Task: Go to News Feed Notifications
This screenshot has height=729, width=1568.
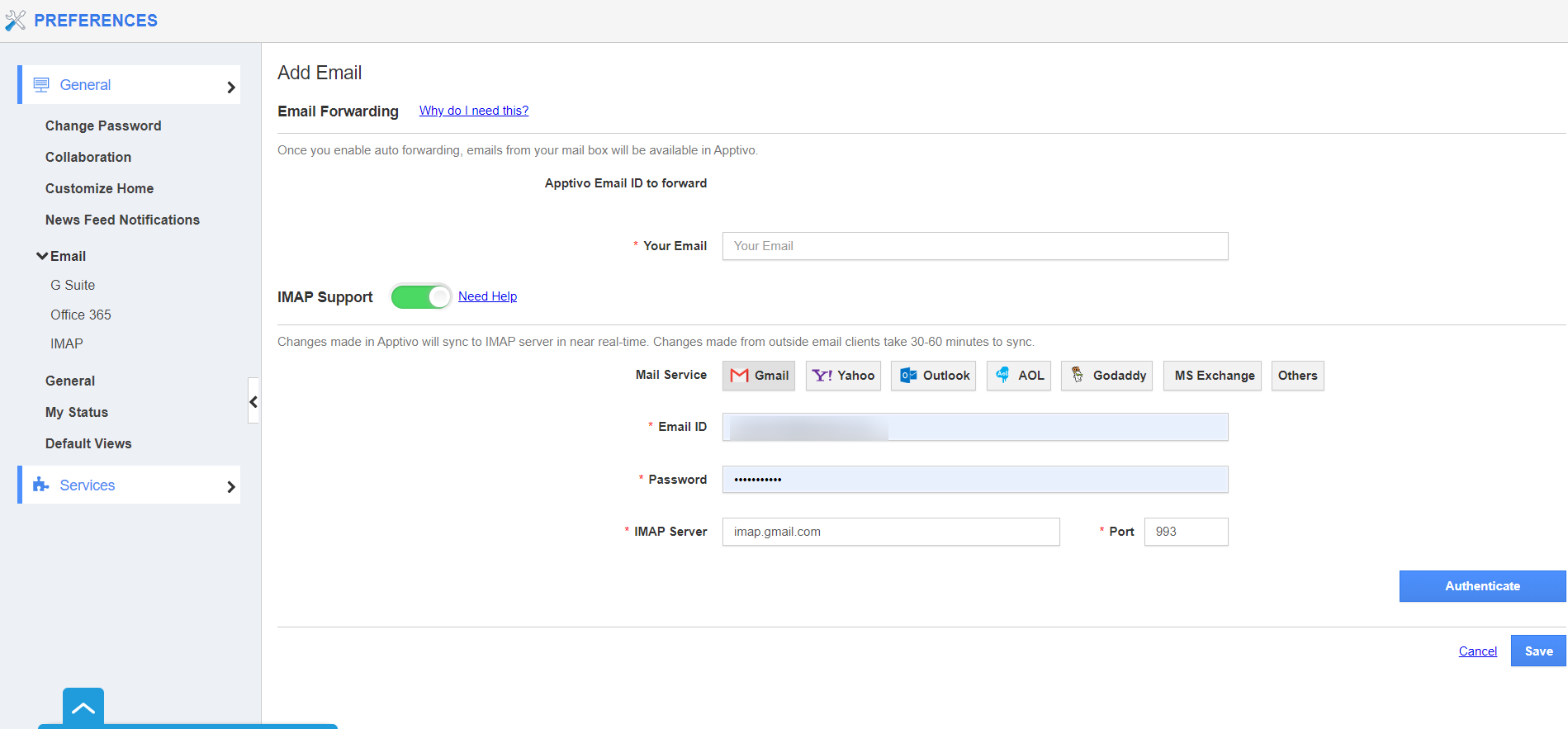Action: pyautogui.click(x=122, y=220)
